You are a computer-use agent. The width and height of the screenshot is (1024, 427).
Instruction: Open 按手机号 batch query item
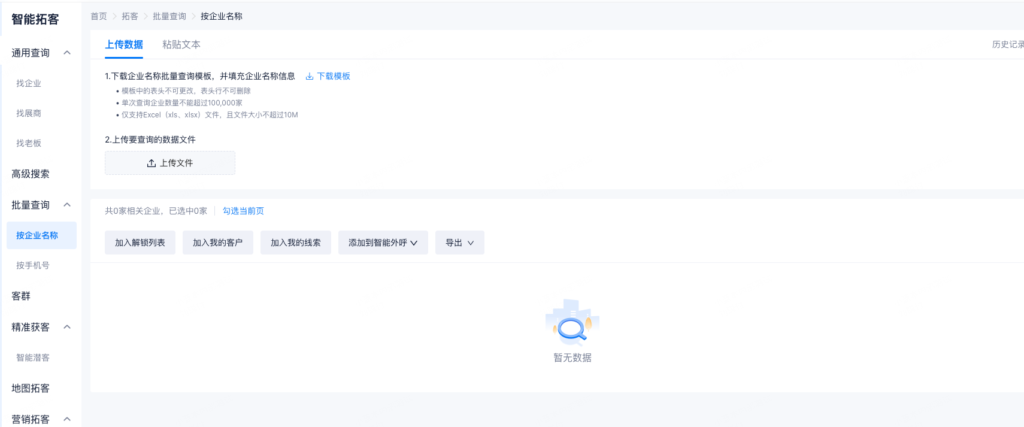[x=33, y=266]
